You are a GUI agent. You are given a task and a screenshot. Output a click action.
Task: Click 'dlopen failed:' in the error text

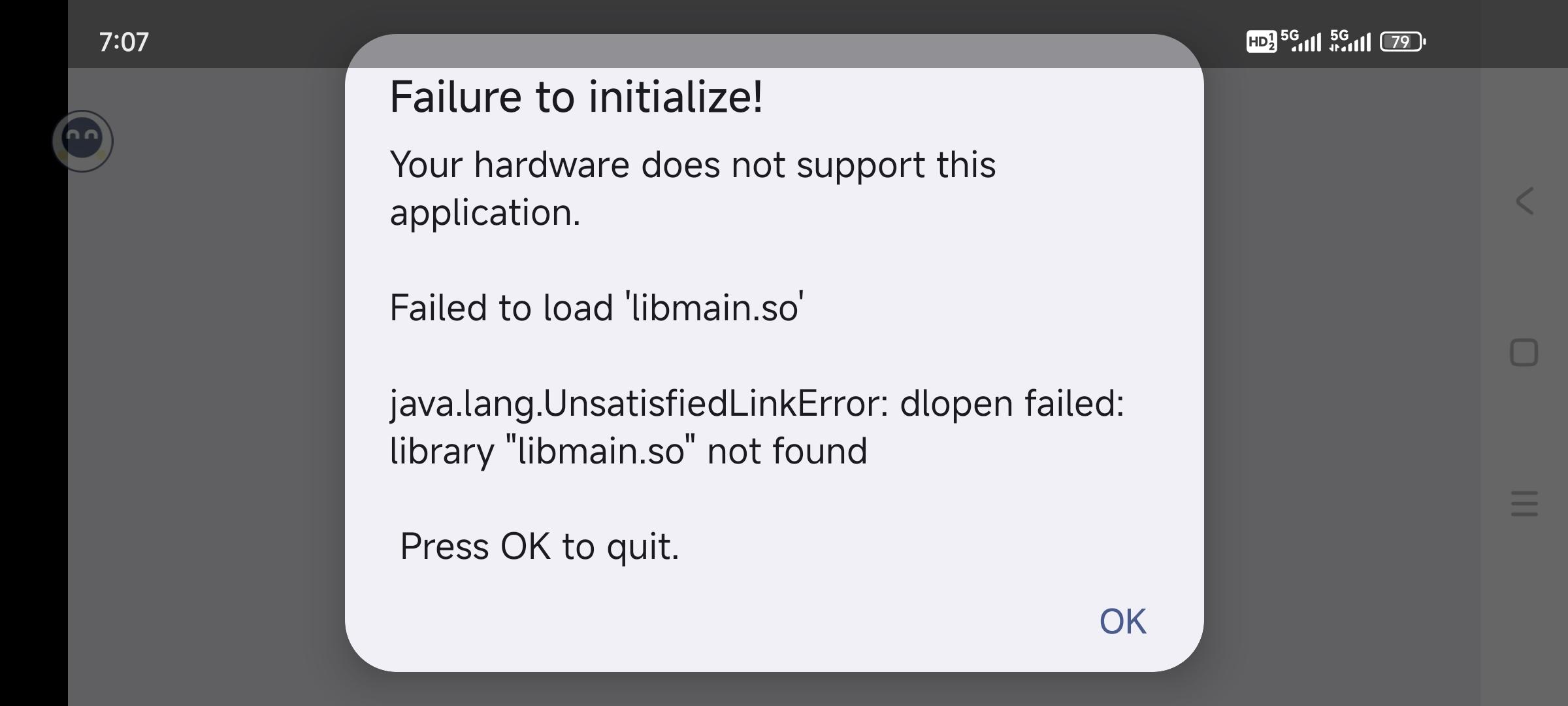click(1012, 403)
